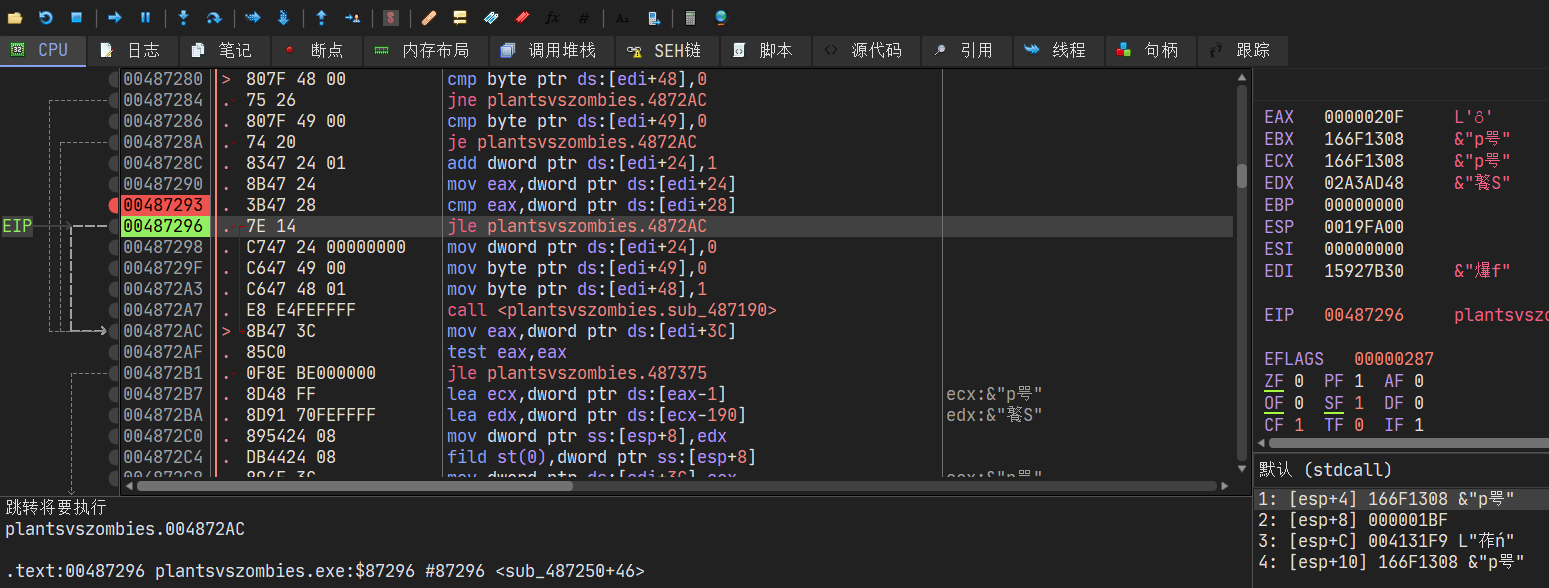
Task: Open the Comments toolbar icon
Action: pos(459,18)
